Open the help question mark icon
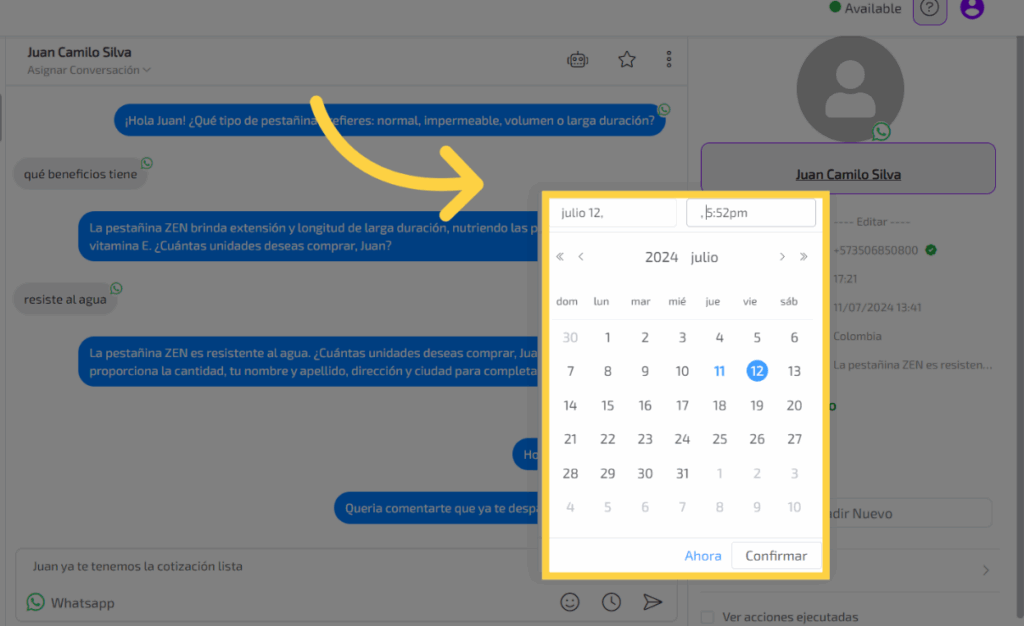Screen dimensions: 1024x626 [930, 9]
